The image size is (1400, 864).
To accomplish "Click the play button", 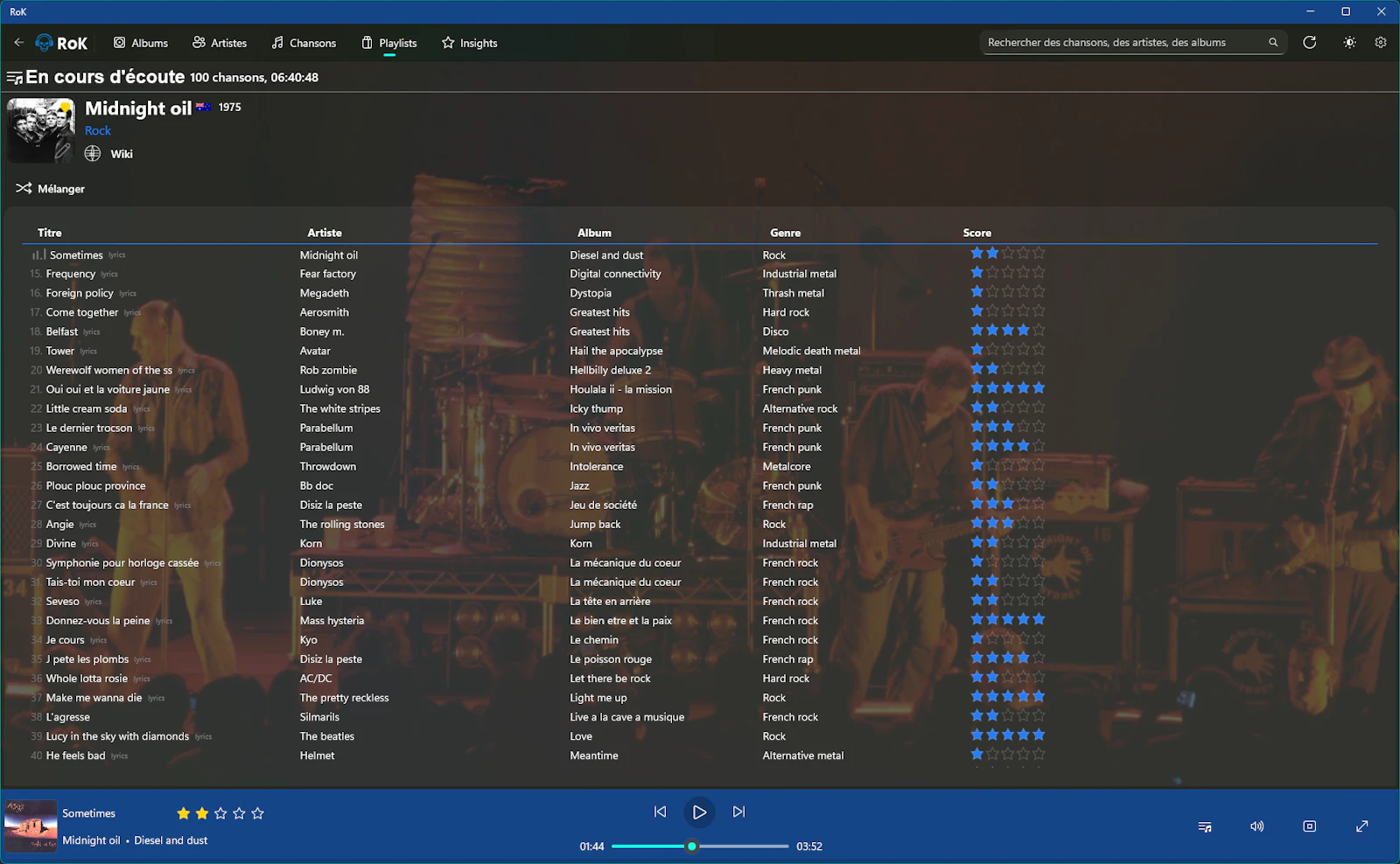I will (x=699, y=812).
